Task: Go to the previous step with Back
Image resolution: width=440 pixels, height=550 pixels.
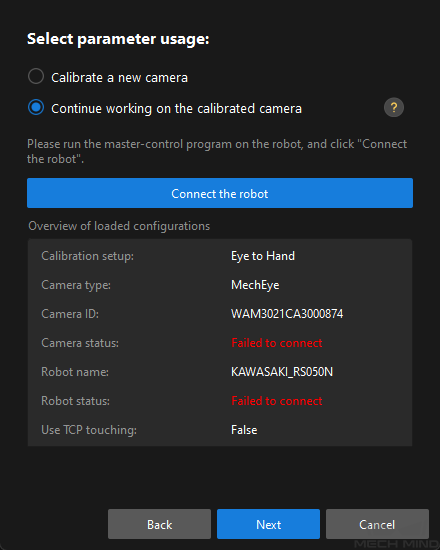Action: pyautogui.click(x=159, y=524)
